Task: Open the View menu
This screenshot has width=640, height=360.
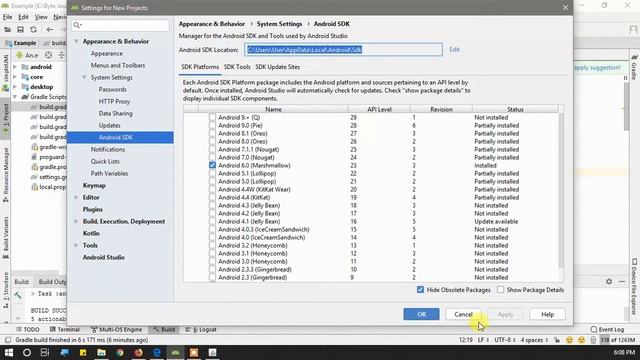Action: (x=41, y=17)
